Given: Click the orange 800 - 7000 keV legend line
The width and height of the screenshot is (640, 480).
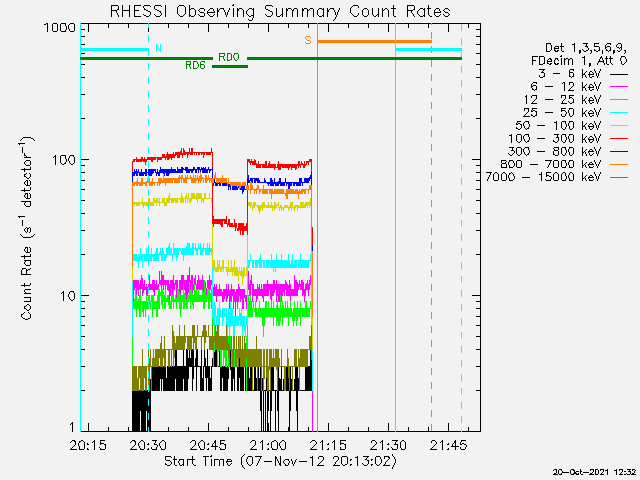Looking at the screenshot, I should point(619,164).
